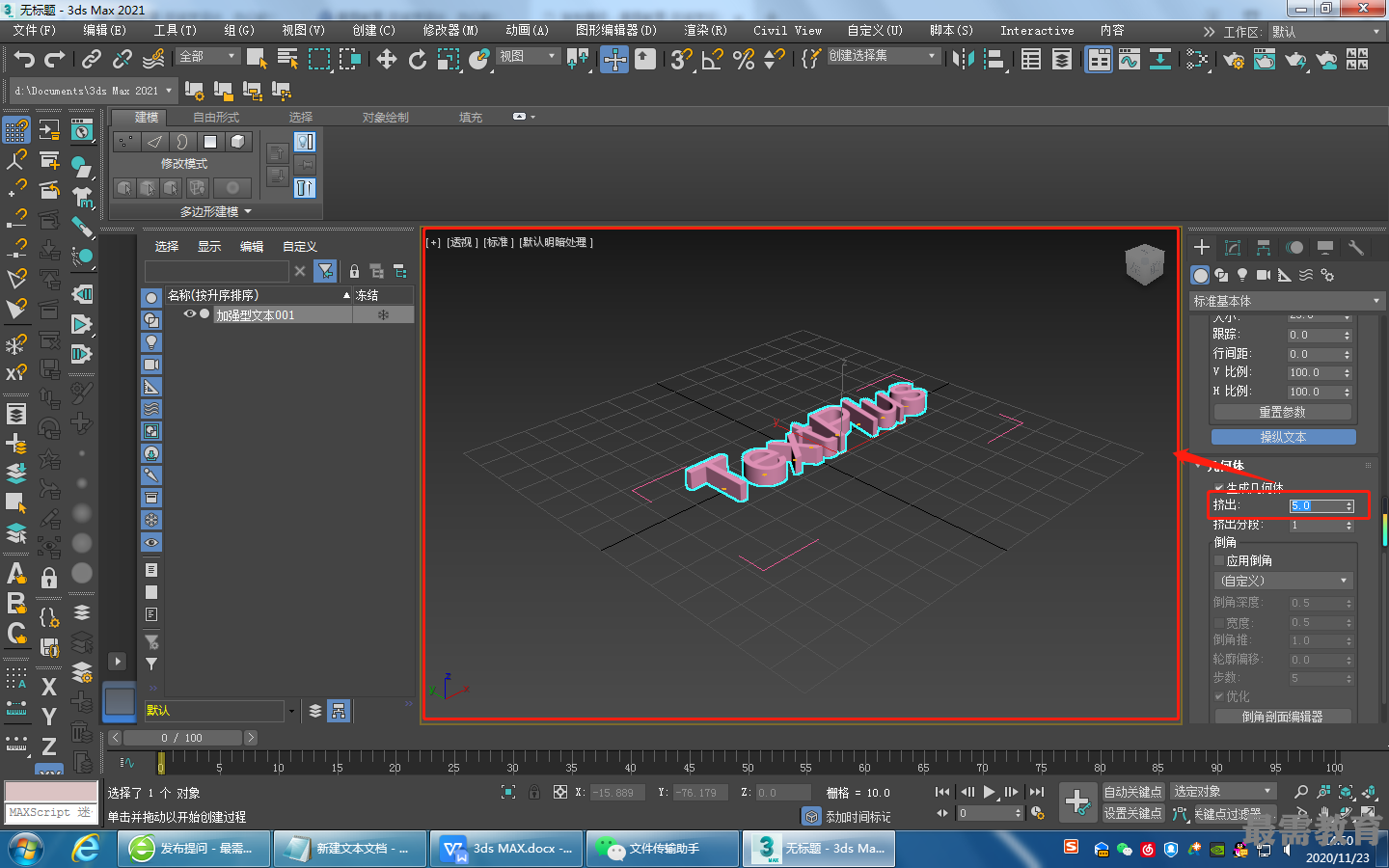Open the 创建选择集 dropdown
Viewport: 1389px width, 868px height.
[883, 56]
